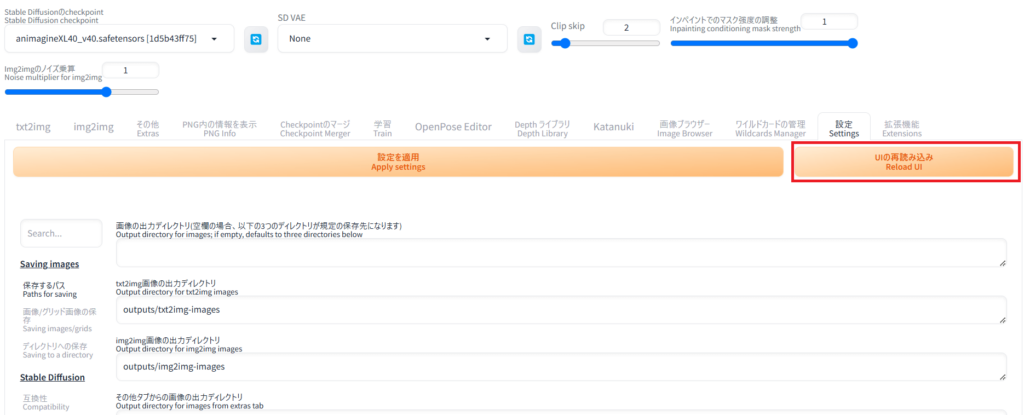Click the settings Search field
This screenshot has height=415, width=1024.
60,233
